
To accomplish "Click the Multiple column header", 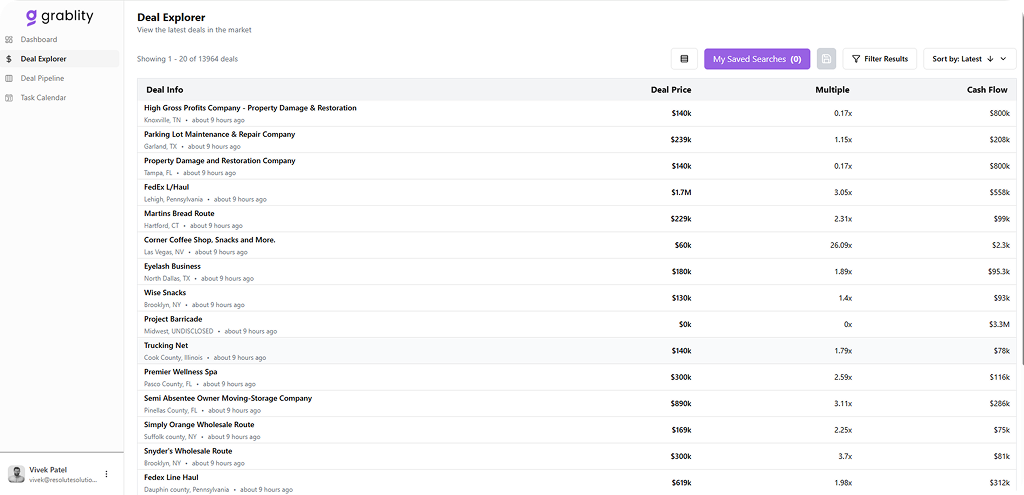I will click(x=831, y=90).
